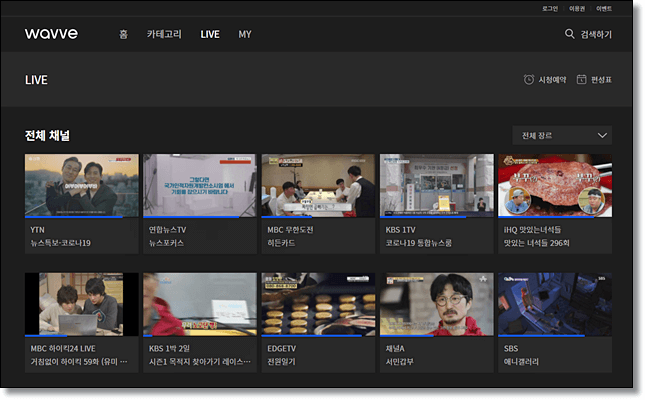Click the 전체 채널 heading
The image size is (645, 400).
(47, 135)
